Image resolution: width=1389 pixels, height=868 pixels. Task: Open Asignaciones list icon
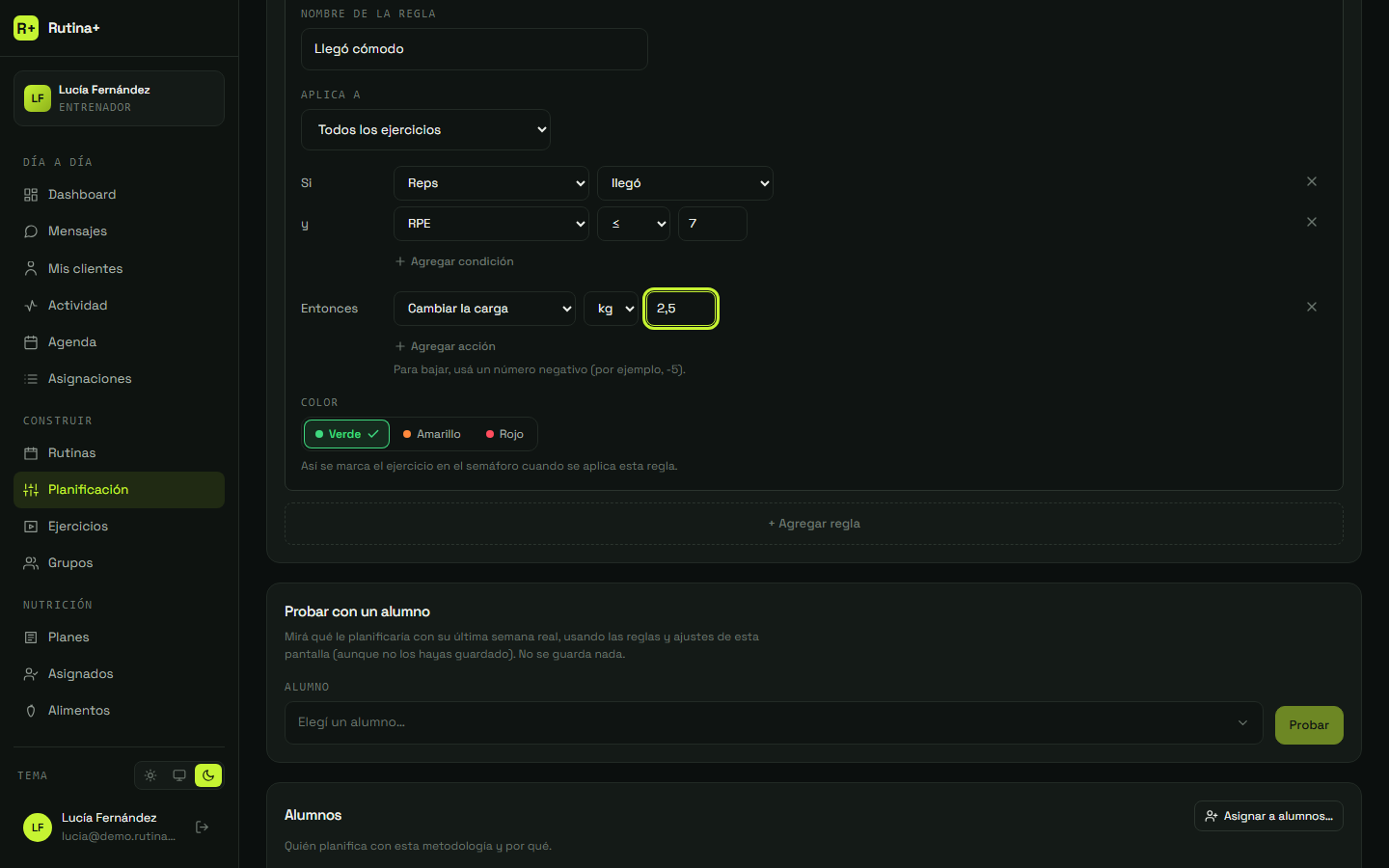(x=31, y=379)
